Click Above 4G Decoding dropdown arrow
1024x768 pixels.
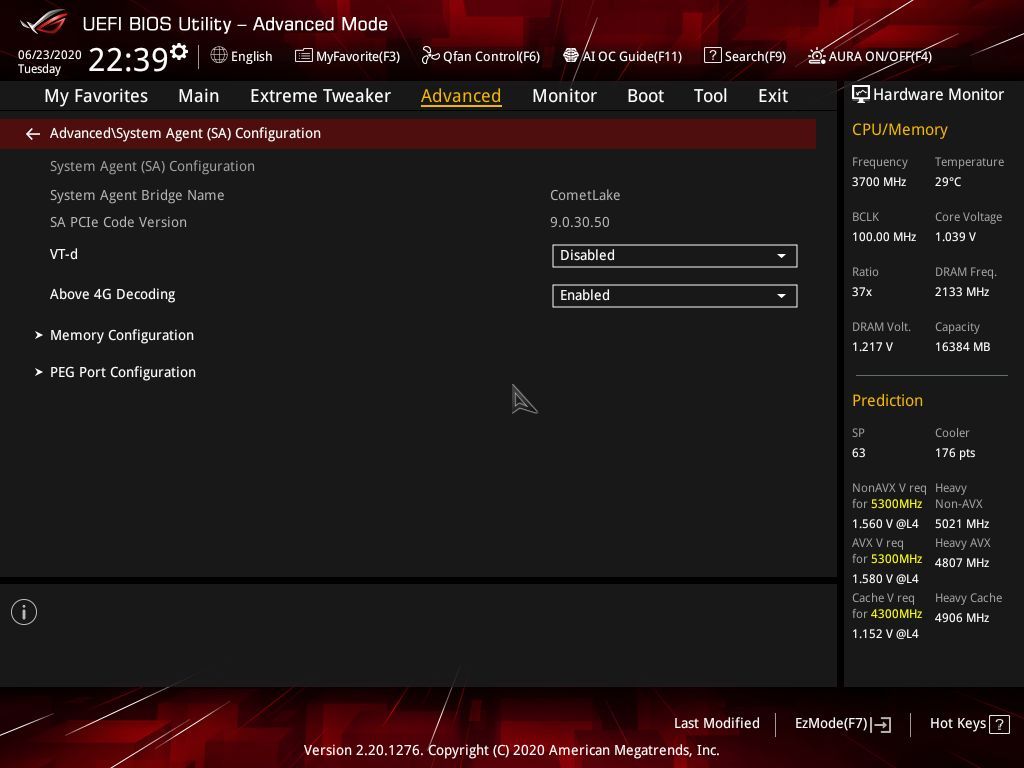781,296
